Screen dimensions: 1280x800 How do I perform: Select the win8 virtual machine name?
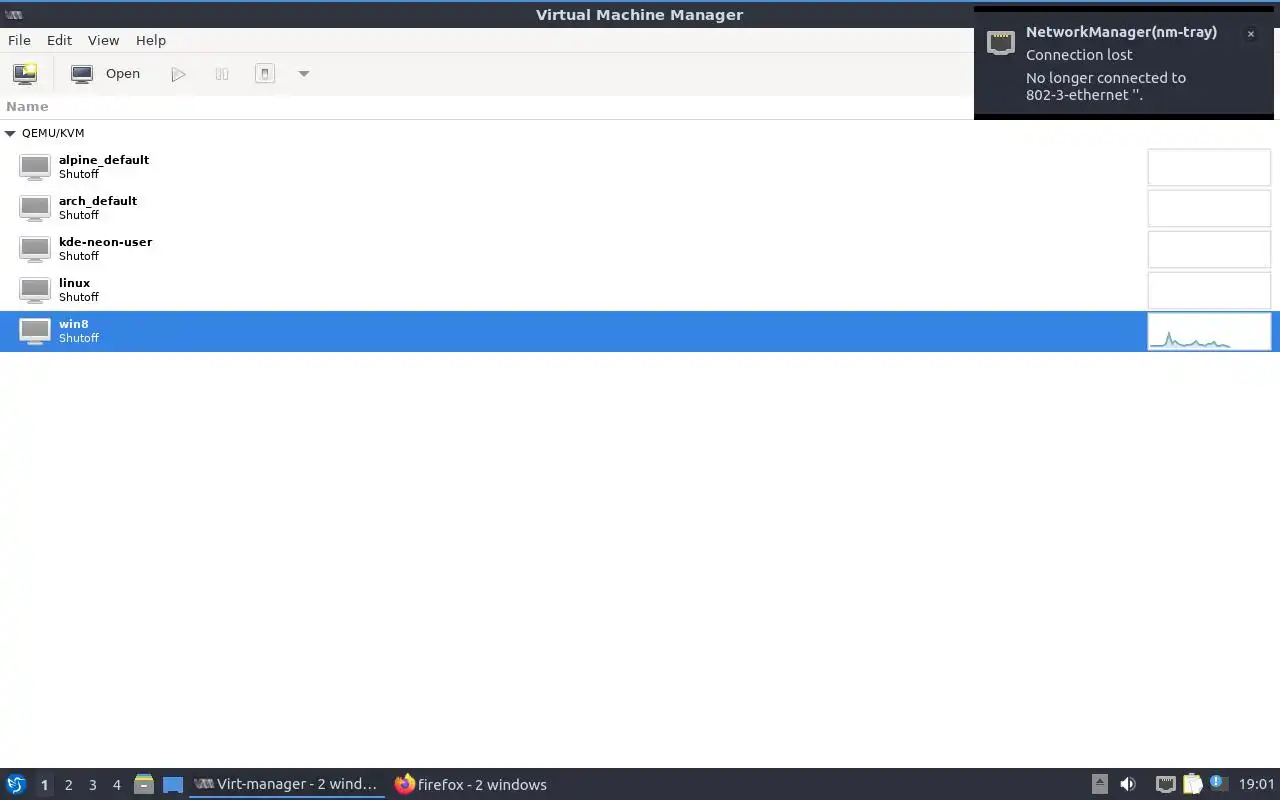tap(73, 324)
